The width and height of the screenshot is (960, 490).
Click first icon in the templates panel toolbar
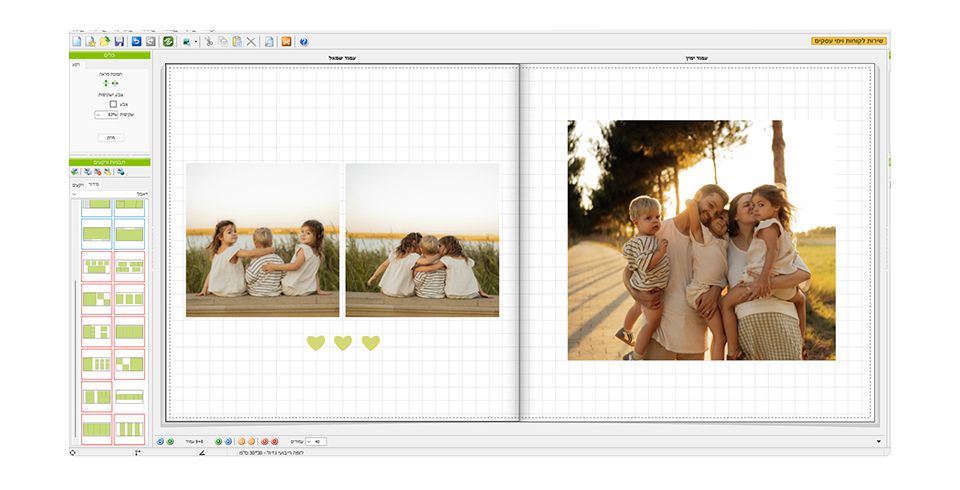click(75, 172)
